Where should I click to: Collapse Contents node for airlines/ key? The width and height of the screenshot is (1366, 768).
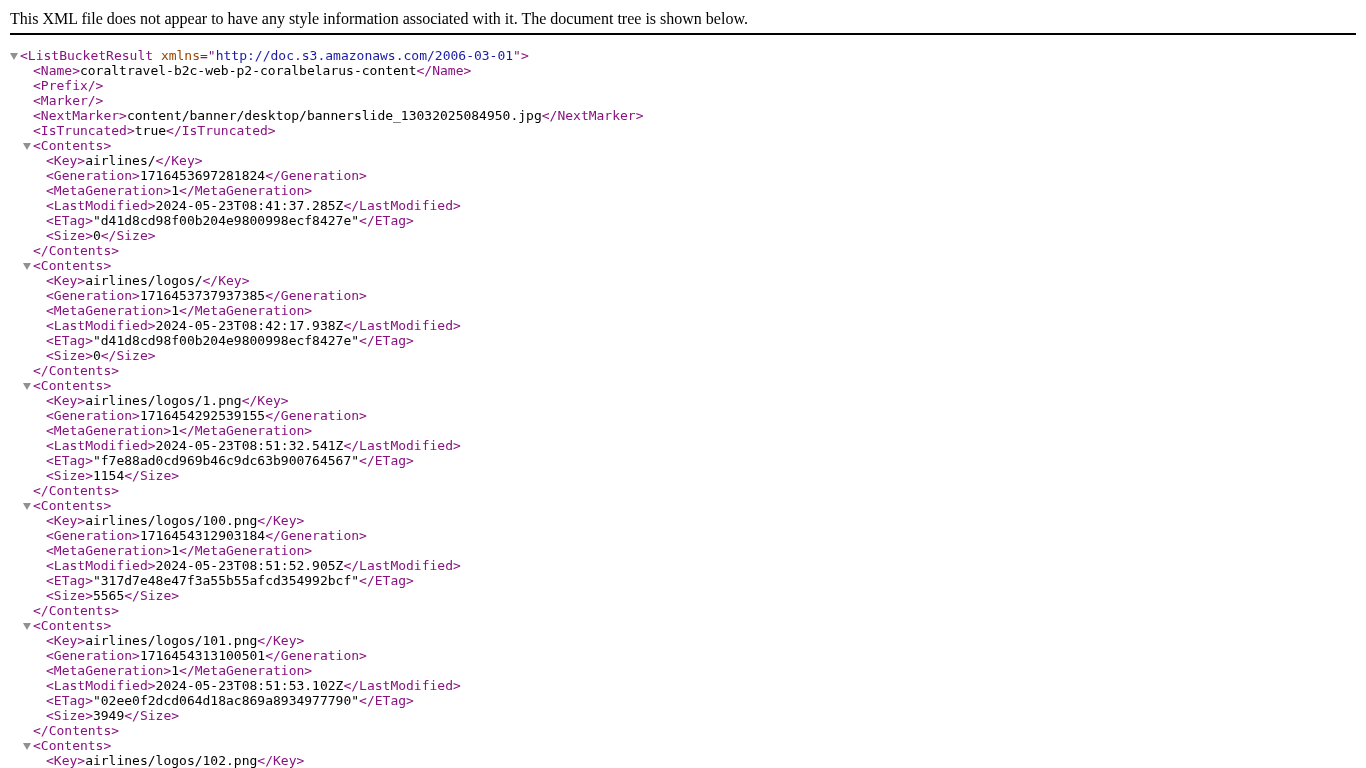27,146
